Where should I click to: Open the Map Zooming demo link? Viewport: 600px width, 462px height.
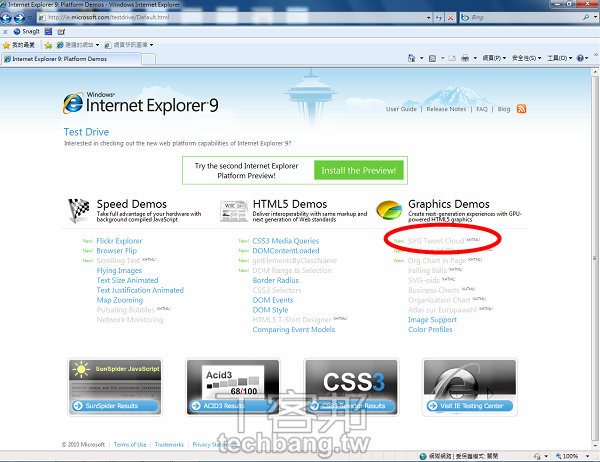pyautogui.click(x=119, y=300)
